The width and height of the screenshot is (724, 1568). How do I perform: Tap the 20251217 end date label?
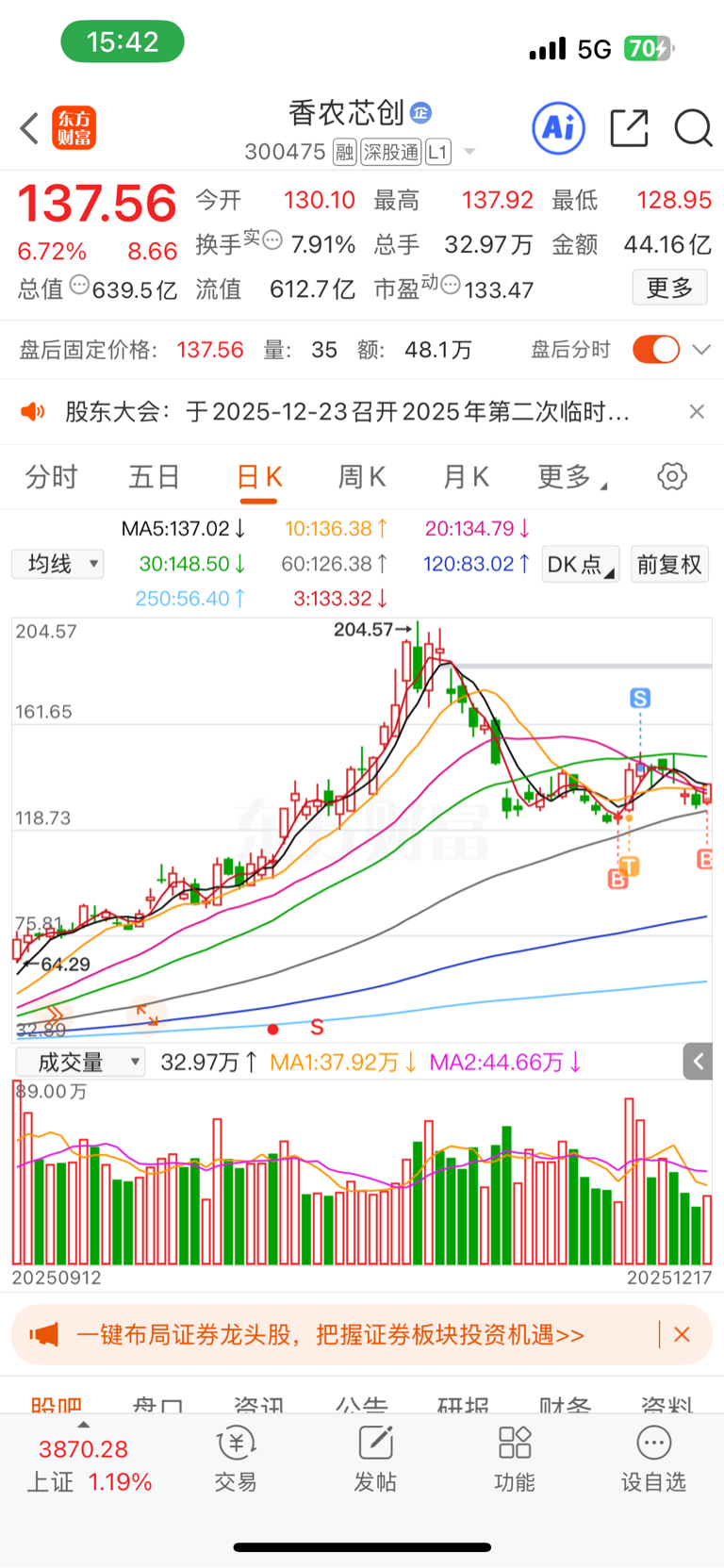tap(668, 1278)
